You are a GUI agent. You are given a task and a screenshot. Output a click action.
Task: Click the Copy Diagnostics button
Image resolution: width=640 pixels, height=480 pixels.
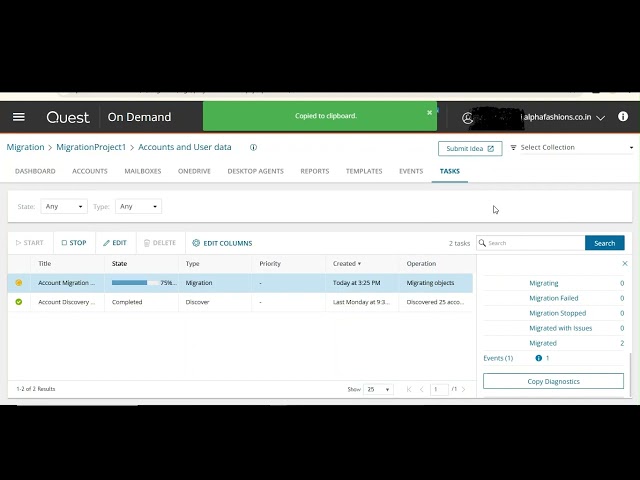[x=553, y=381]
